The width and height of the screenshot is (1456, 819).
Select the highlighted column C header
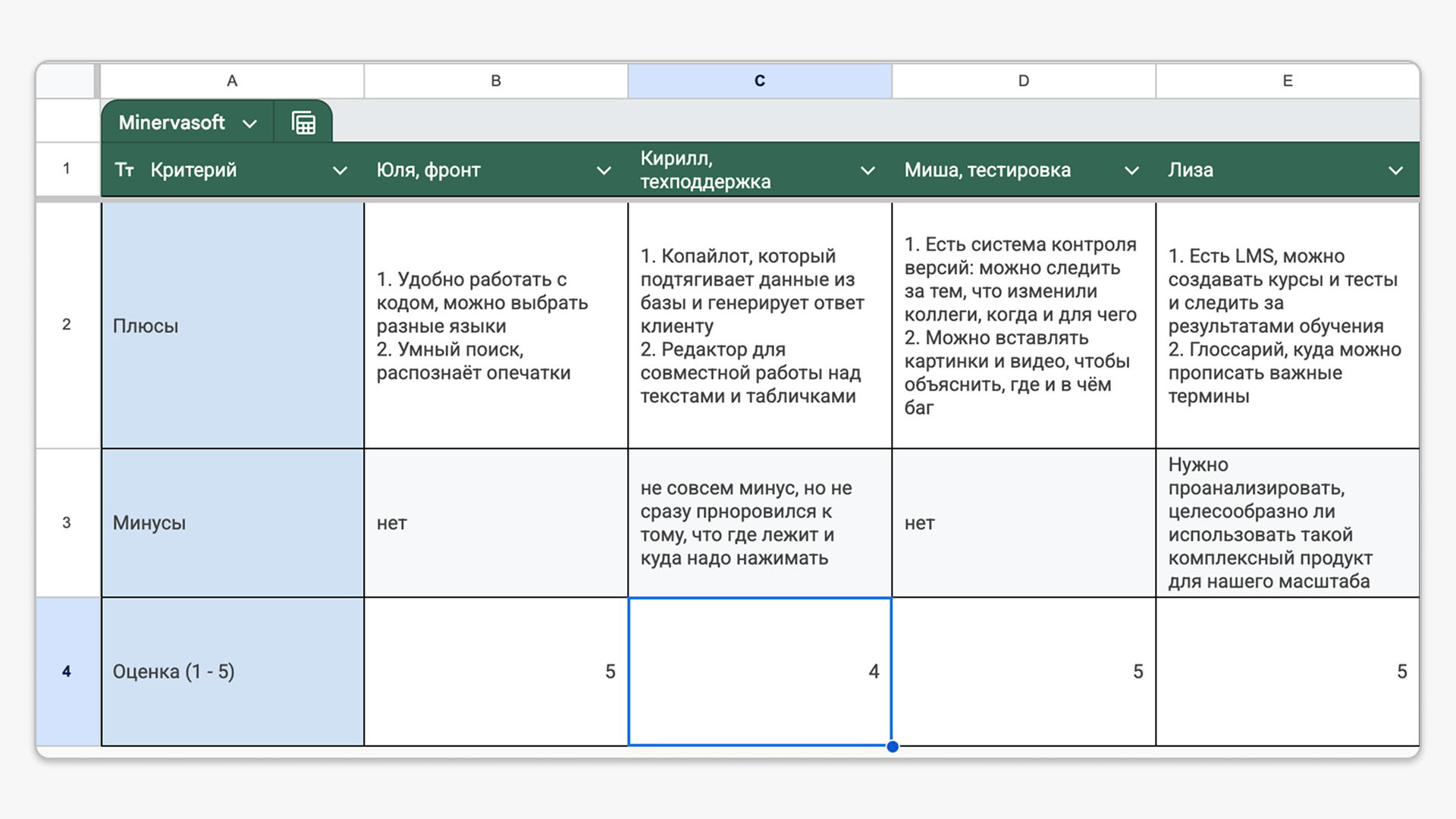click(x=760, y=81)
